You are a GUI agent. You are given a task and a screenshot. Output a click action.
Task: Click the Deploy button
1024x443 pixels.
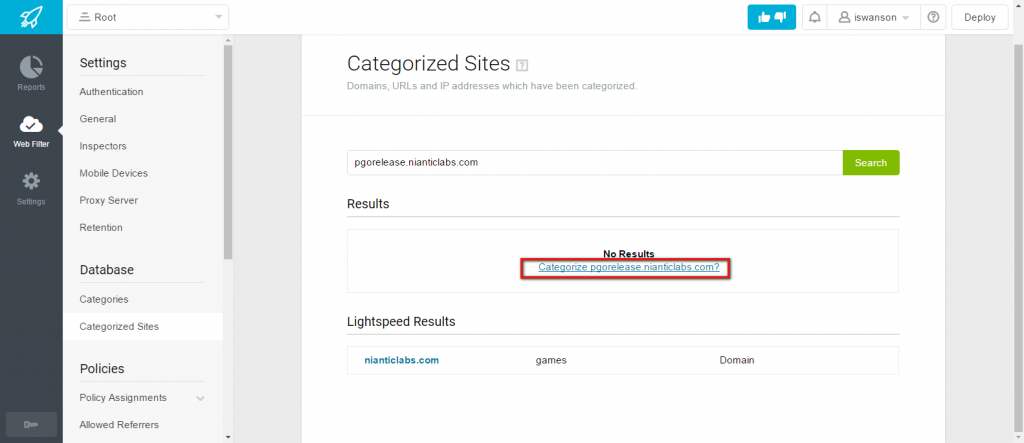[979, 18]
